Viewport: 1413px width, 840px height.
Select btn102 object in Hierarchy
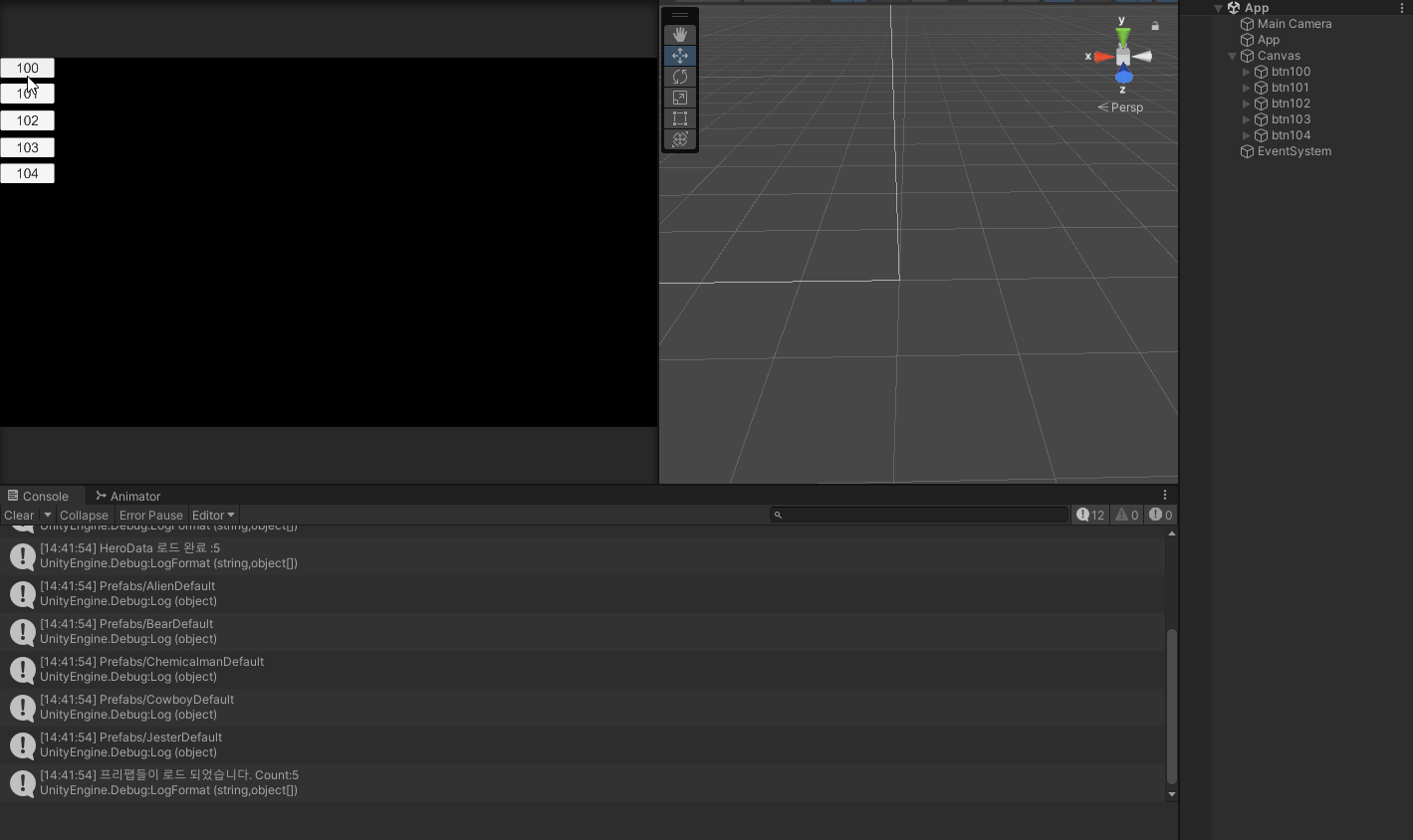[x=1291, y=104]
